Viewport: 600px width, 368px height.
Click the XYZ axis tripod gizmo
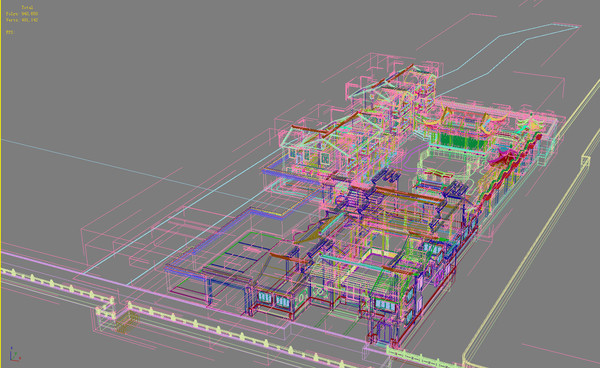coord(15,354)
